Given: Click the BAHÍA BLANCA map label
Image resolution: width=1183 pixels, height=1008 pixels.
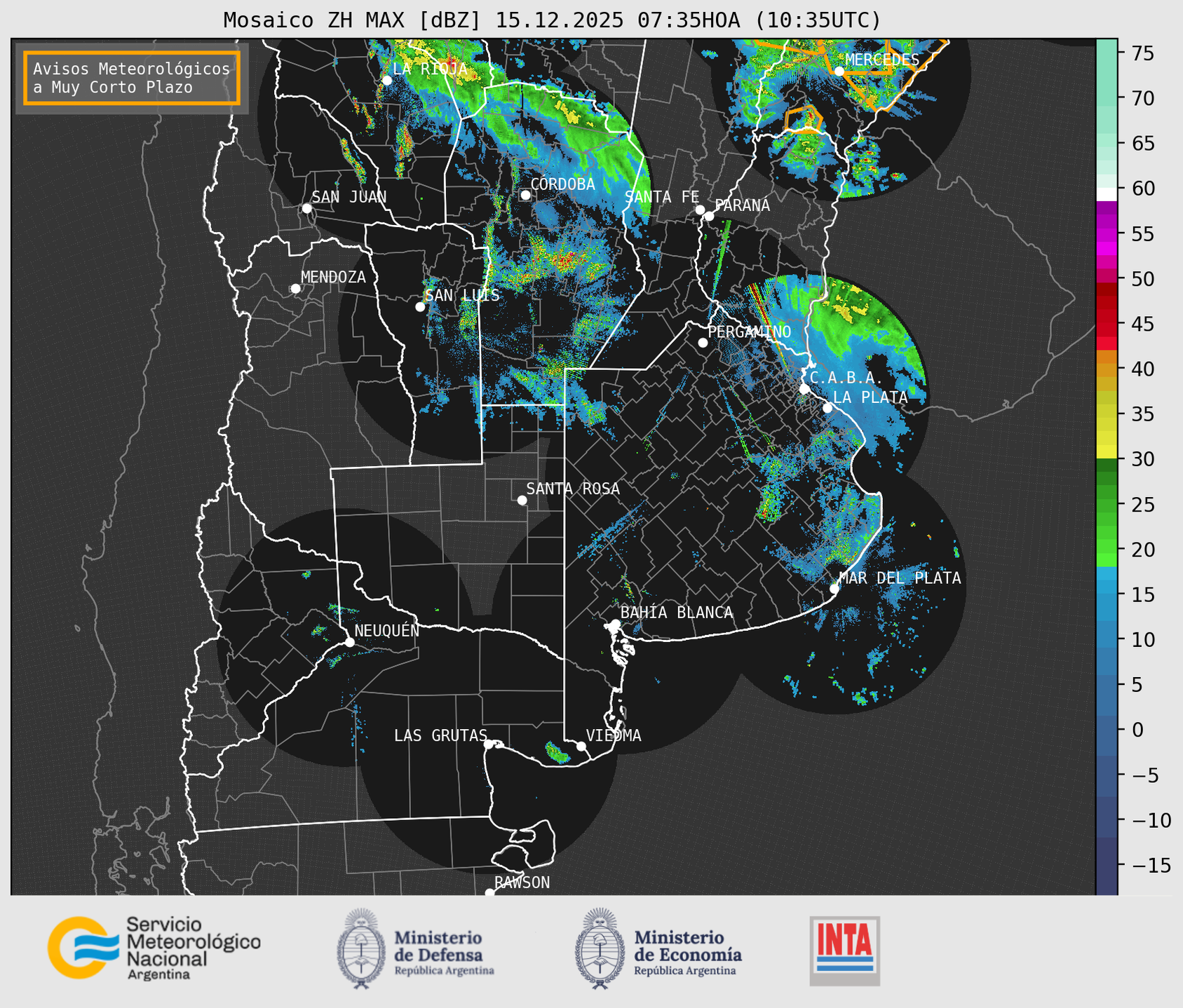Looking at the screenshot, I should click(x=677, y=613).
